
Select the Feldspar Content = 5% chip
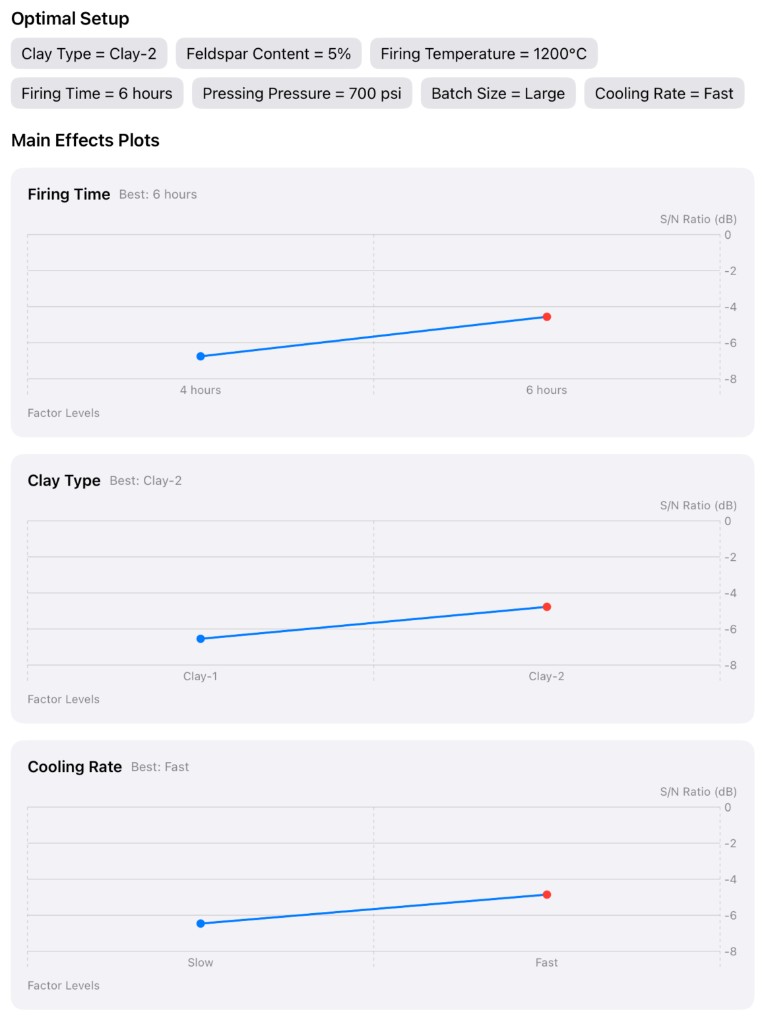pyautogui.click(x=268, y=54)
